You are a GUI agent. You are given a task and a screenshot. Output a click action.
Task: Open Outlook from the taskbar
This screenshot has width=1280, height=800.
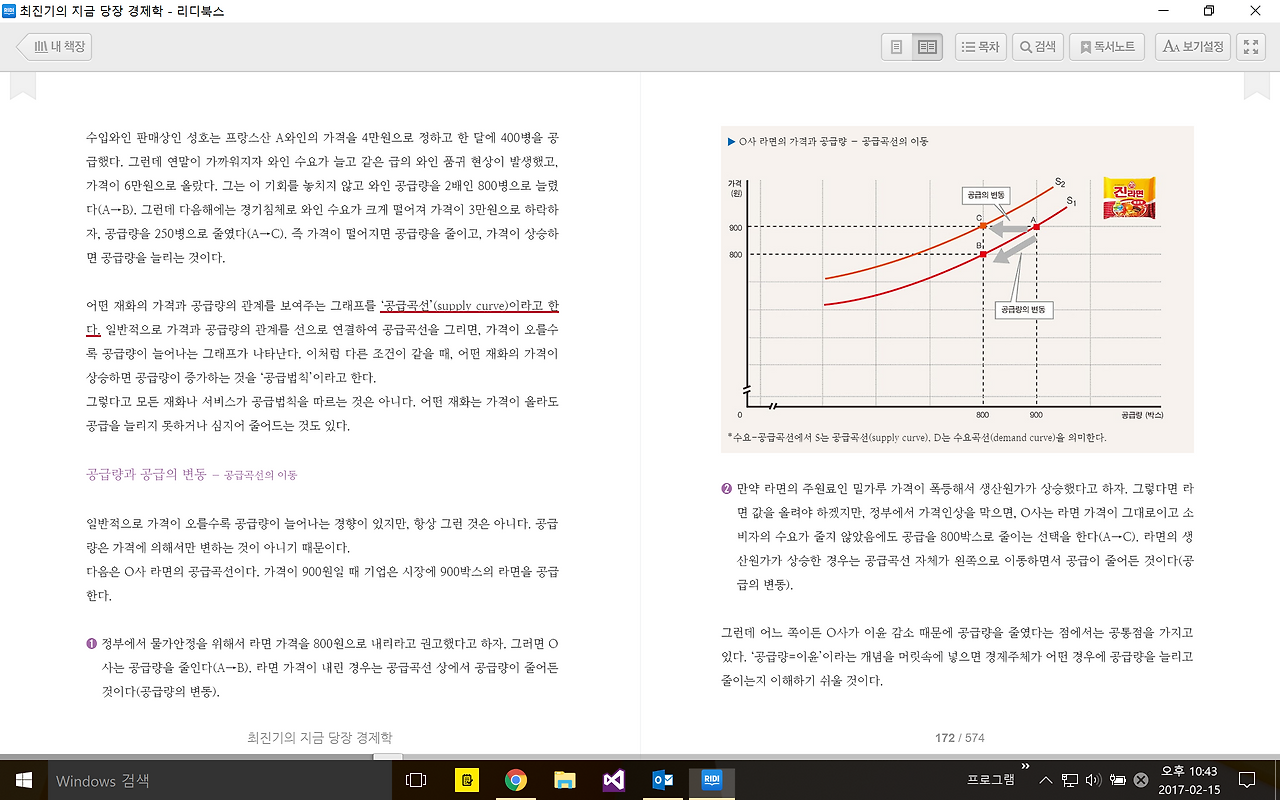pyautogui.click(x=663, y=779)
